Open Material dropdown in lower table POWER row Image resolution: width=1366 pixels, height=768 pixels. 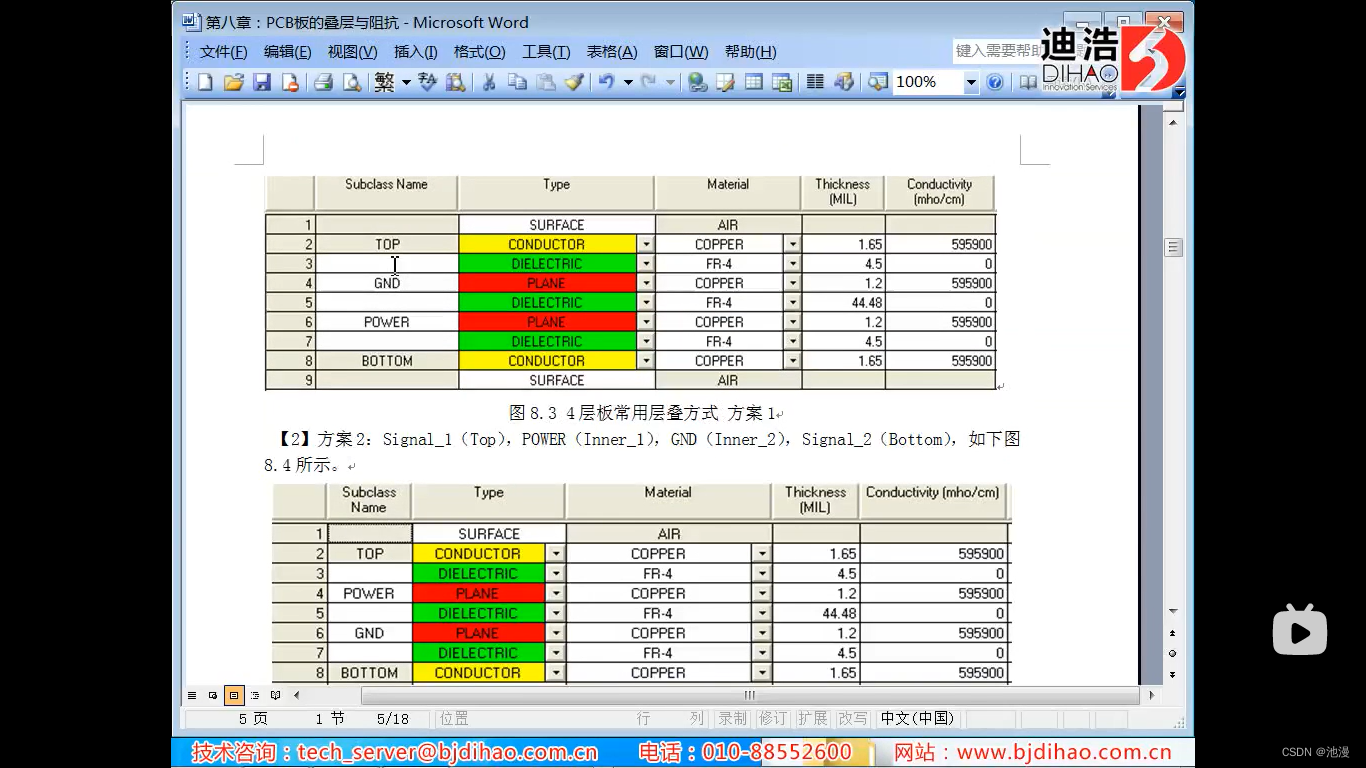point(762,593)
